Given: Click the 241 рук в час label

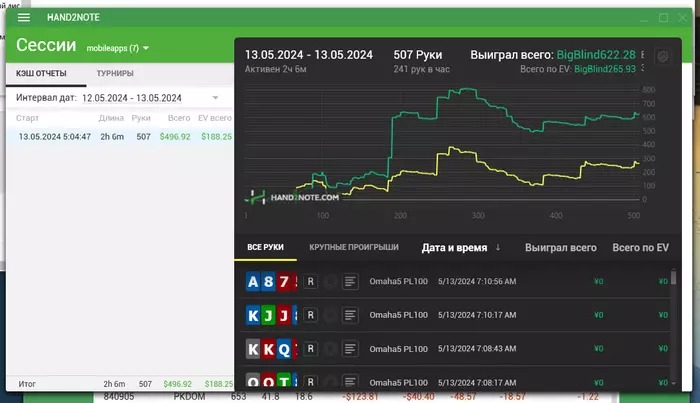Looking at the screenshot, I should pyautogui.click(x=421, y=69).
